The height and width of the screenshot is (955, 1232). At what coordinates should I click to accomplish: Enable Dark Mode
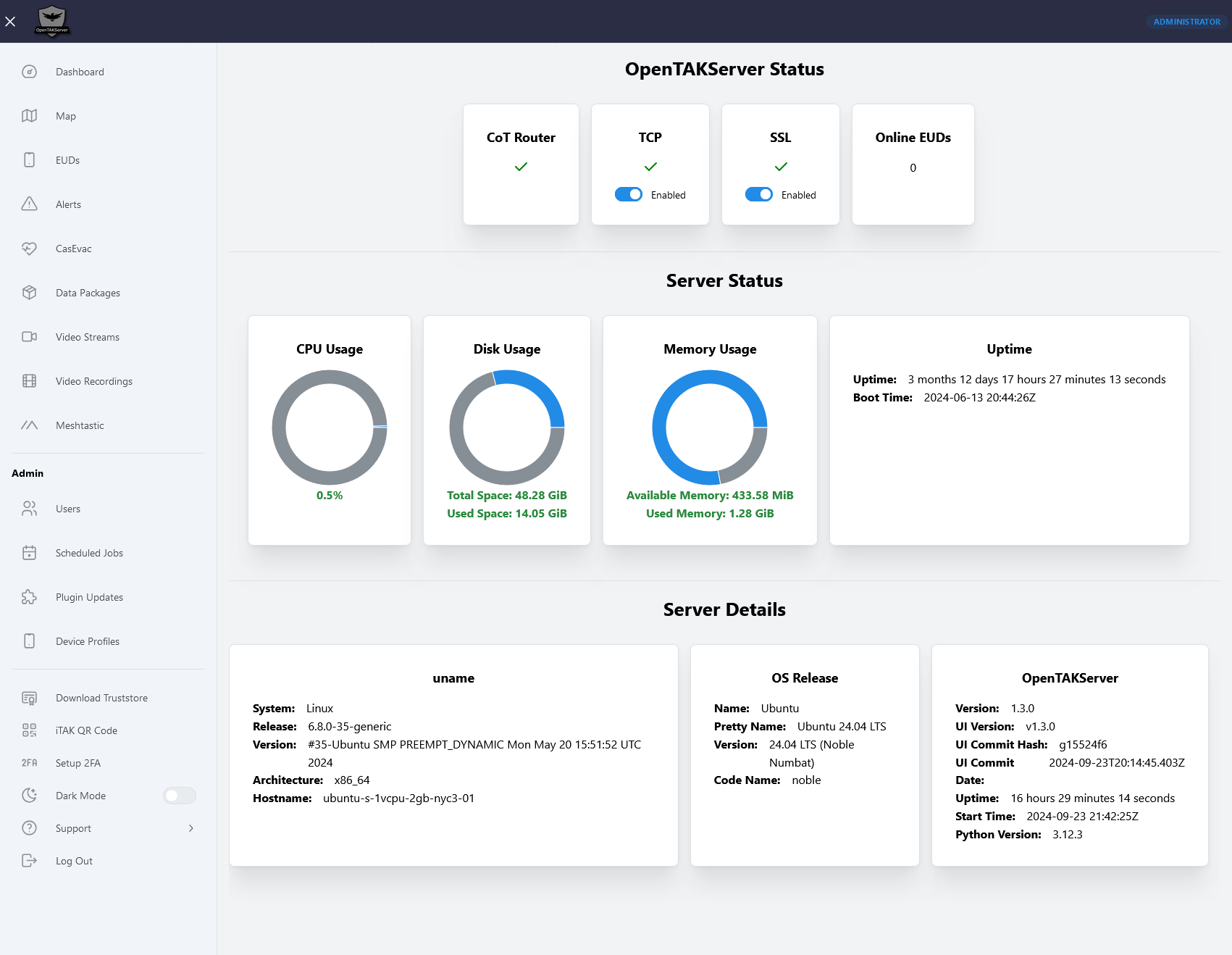179,795
